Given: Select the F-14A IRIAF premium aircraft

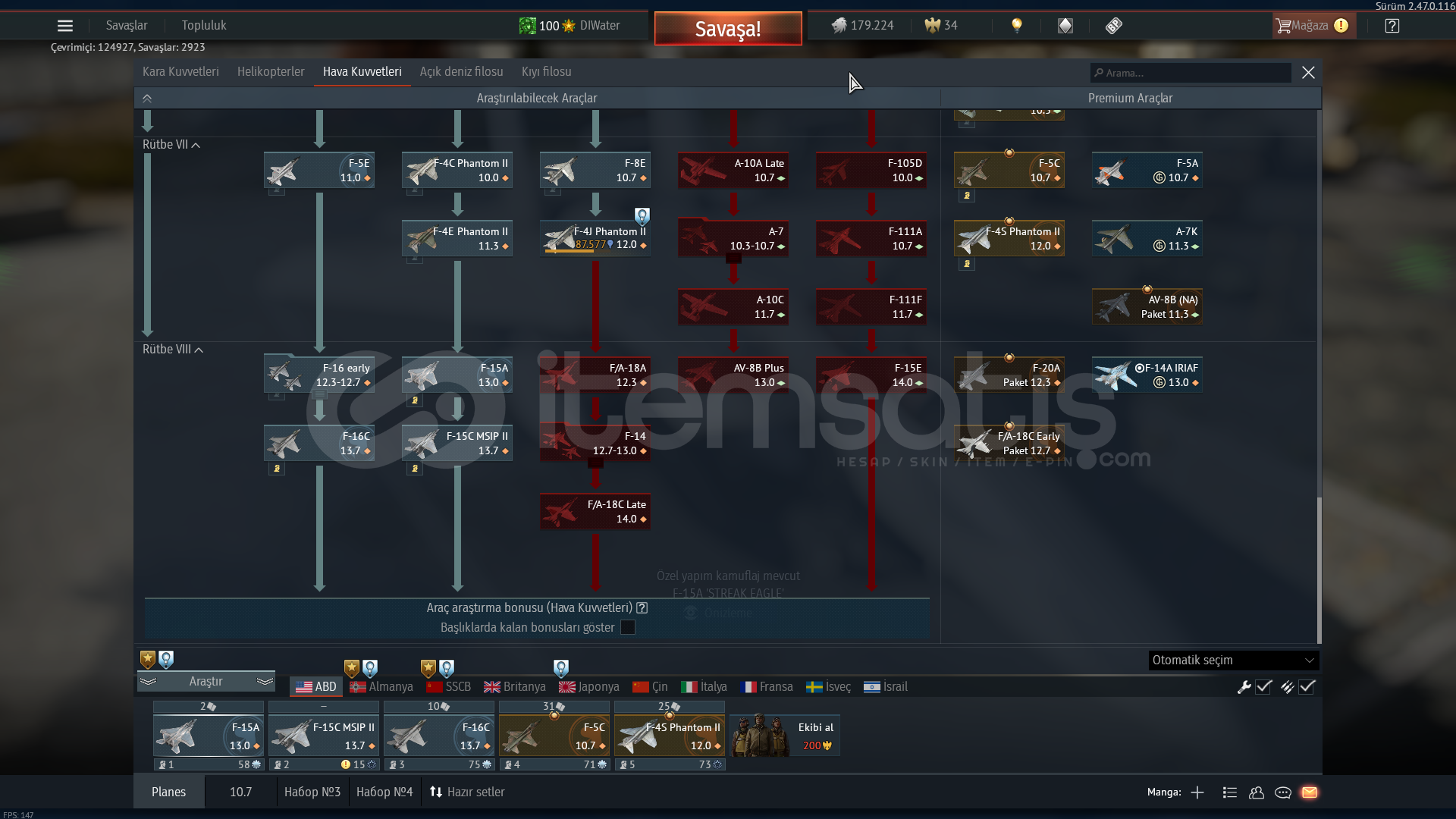Looking at the screenshot, I should click(1147, 375).
